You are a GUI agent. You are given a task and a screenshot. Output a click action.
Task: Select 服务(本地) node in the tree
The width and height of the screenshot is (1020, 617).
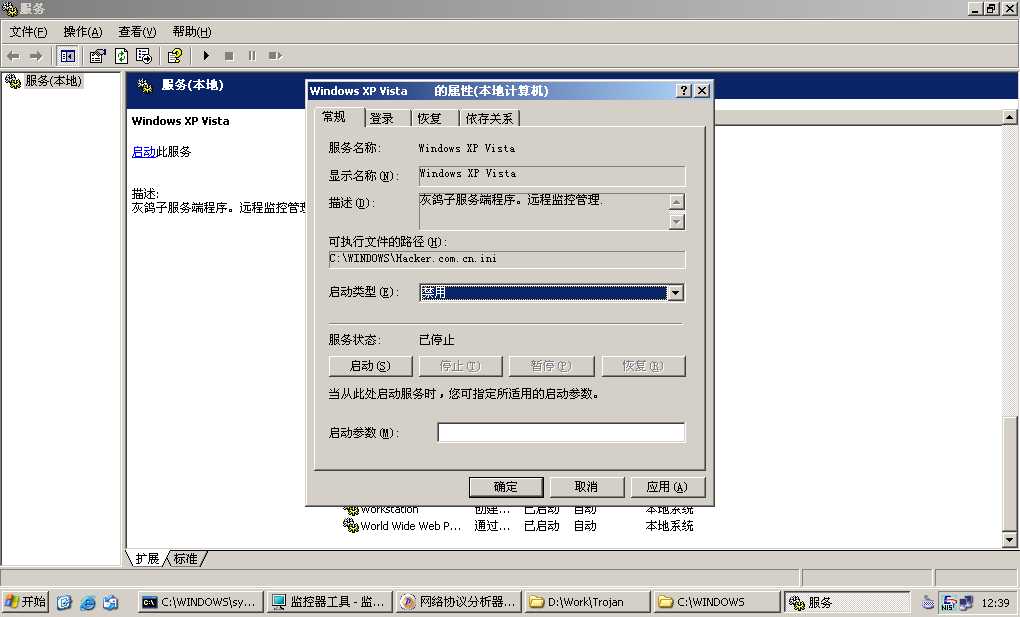(x=53, y=81)
